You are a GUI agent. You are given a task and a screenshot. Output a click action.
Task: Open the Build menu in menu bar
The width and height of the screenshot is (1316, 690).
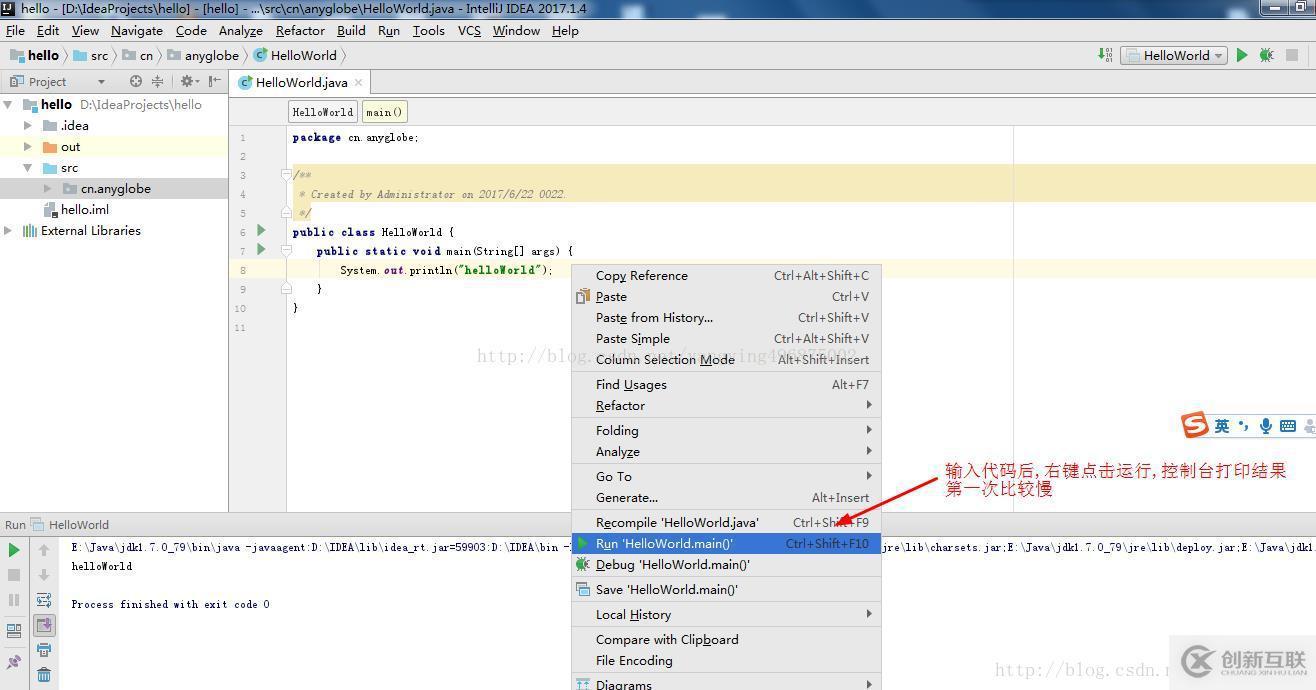point(351,30)
